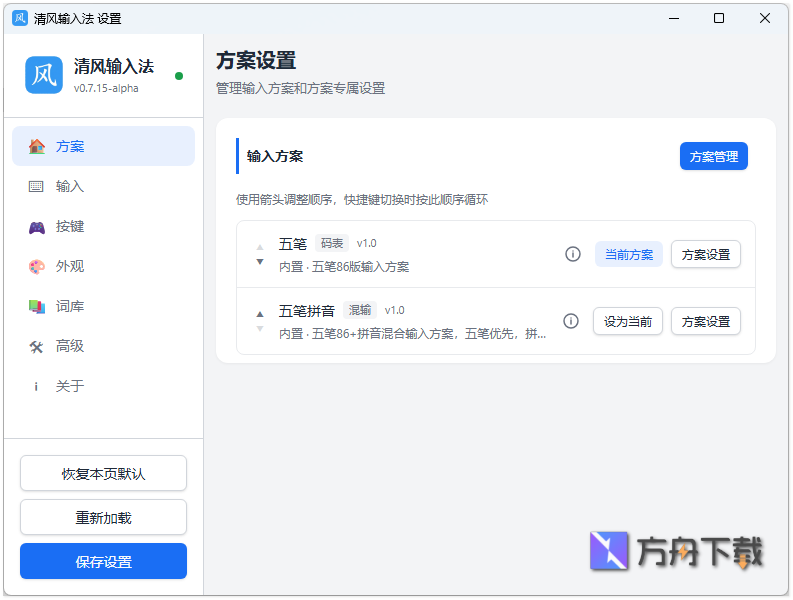The width and height of the screenshot is (793, 600).
Task: Click the 清风输入法 logo icon in sidebar
Action: (x=44, y=75)
